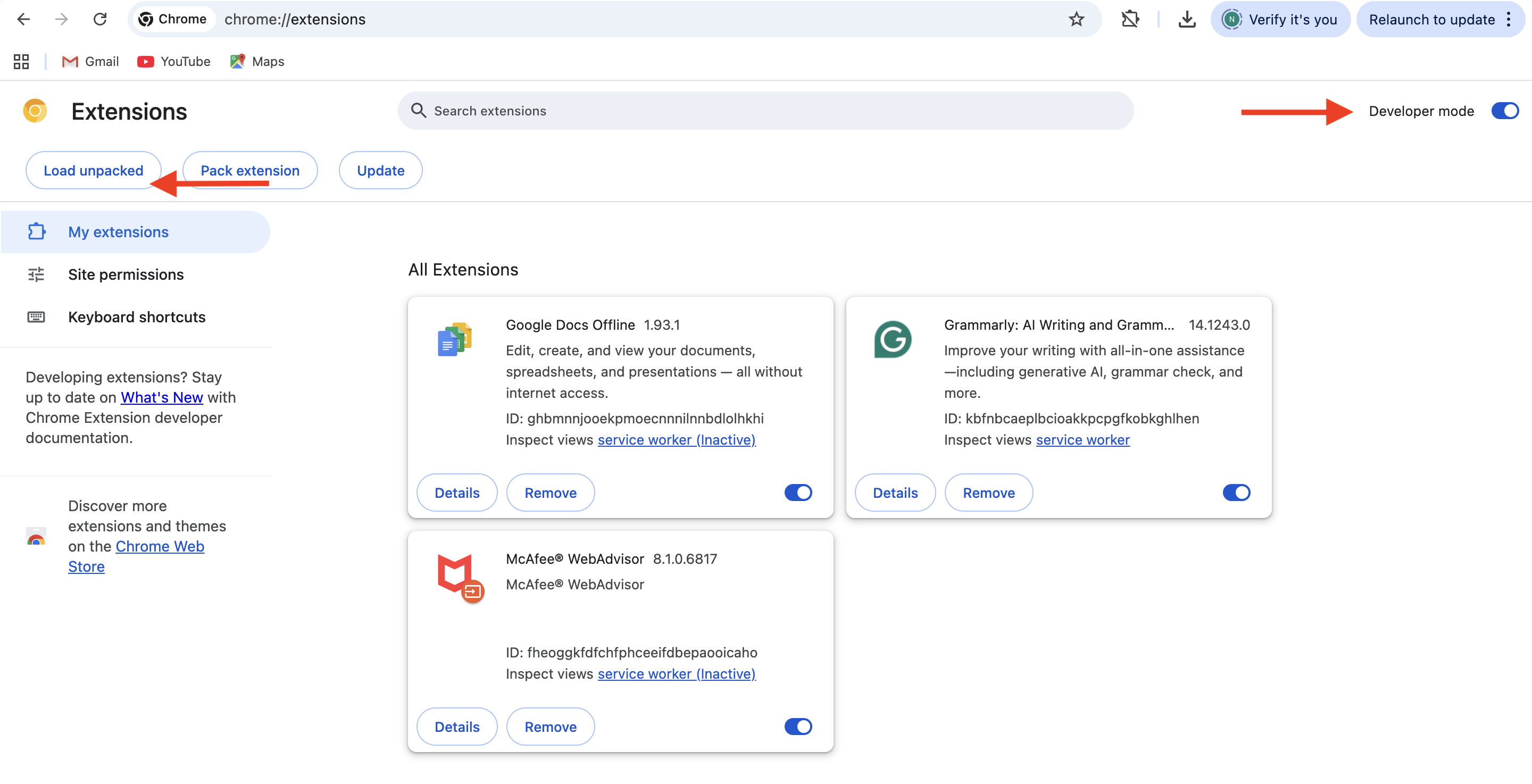
Task: Disable McAfee WebAdvisor extension toggle
Action: 798,727
